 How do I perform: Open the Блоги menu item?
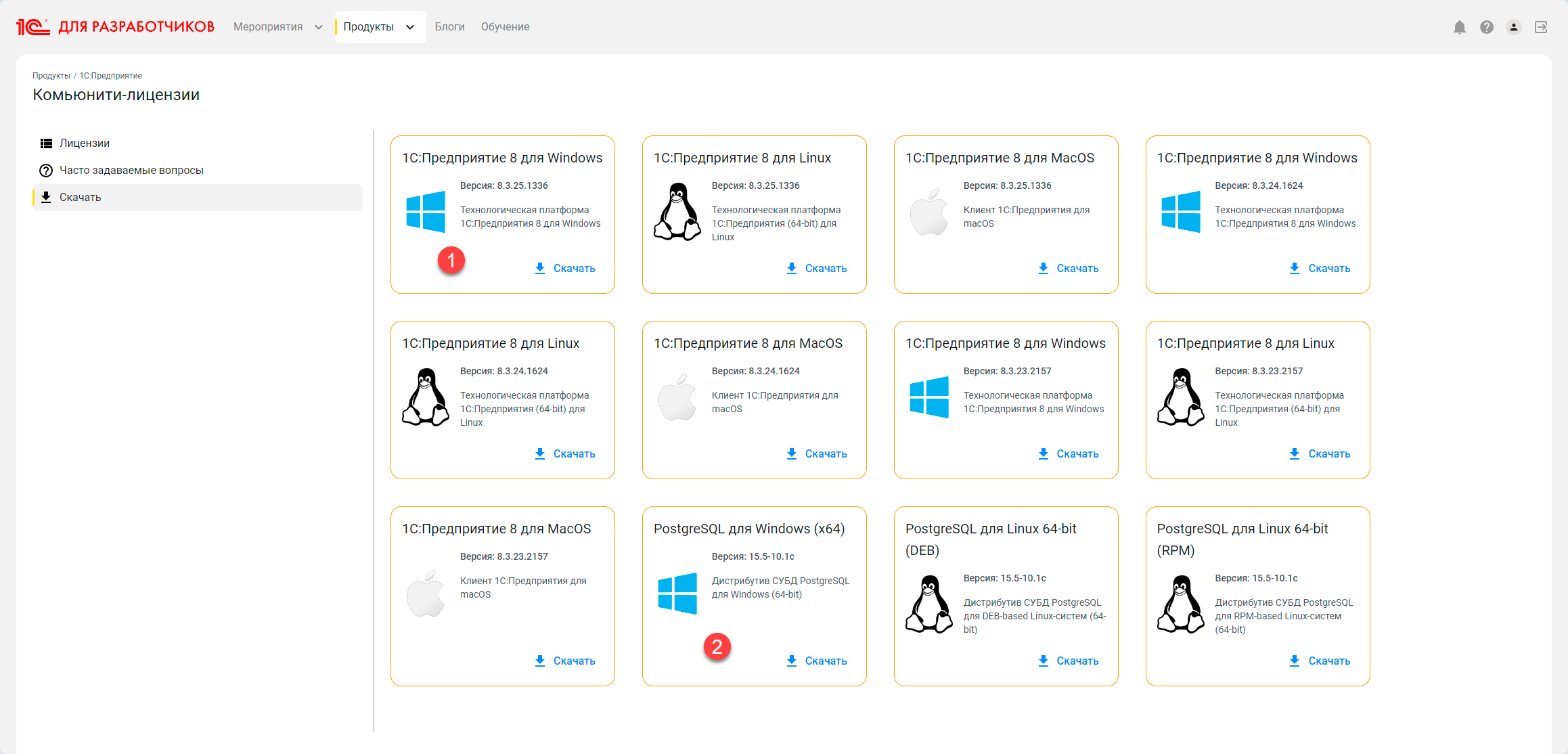(449, 27)
